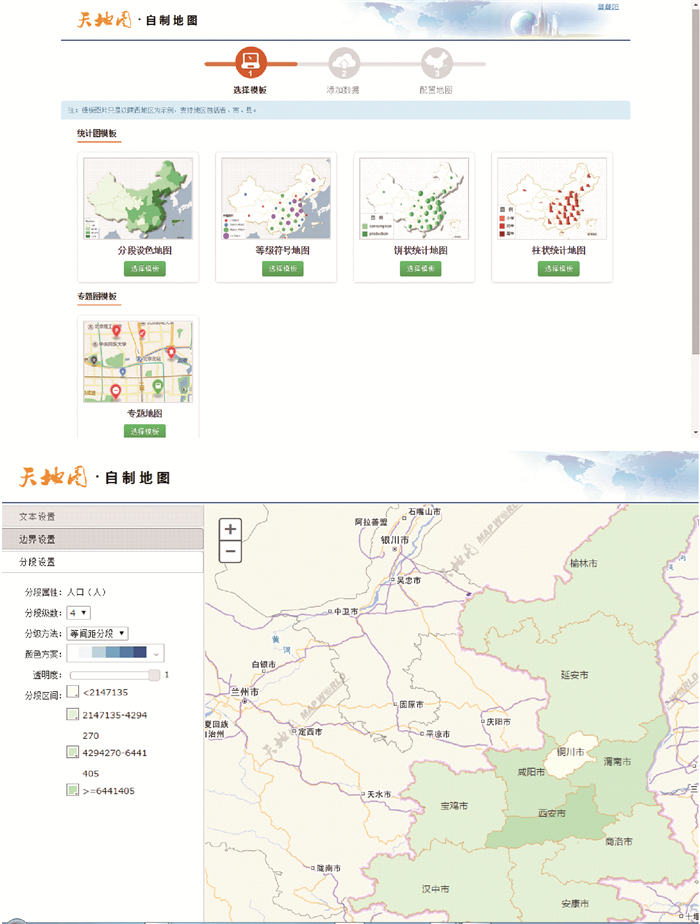
Task: Open the 分段设置 panel section
Action: (x=101, y=562)
